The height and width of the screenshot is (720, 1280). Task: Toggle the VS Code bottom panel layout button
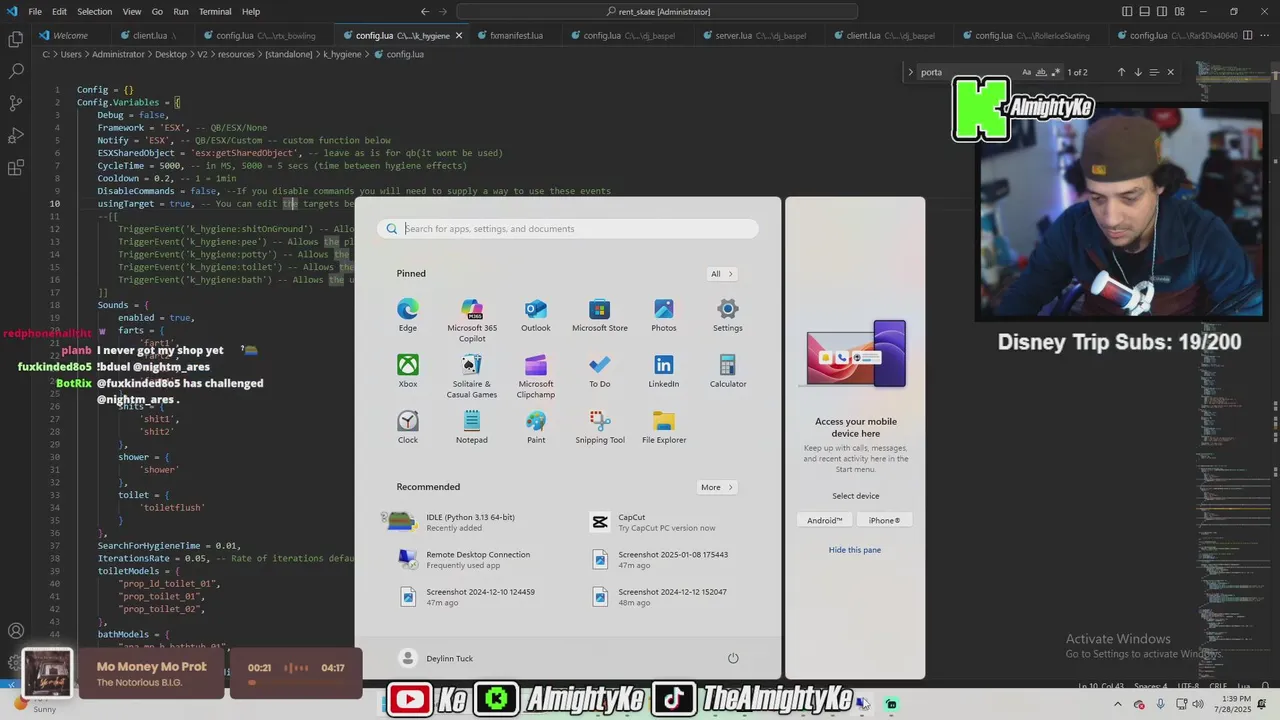pyautogui.click(x=1144, y=12)
